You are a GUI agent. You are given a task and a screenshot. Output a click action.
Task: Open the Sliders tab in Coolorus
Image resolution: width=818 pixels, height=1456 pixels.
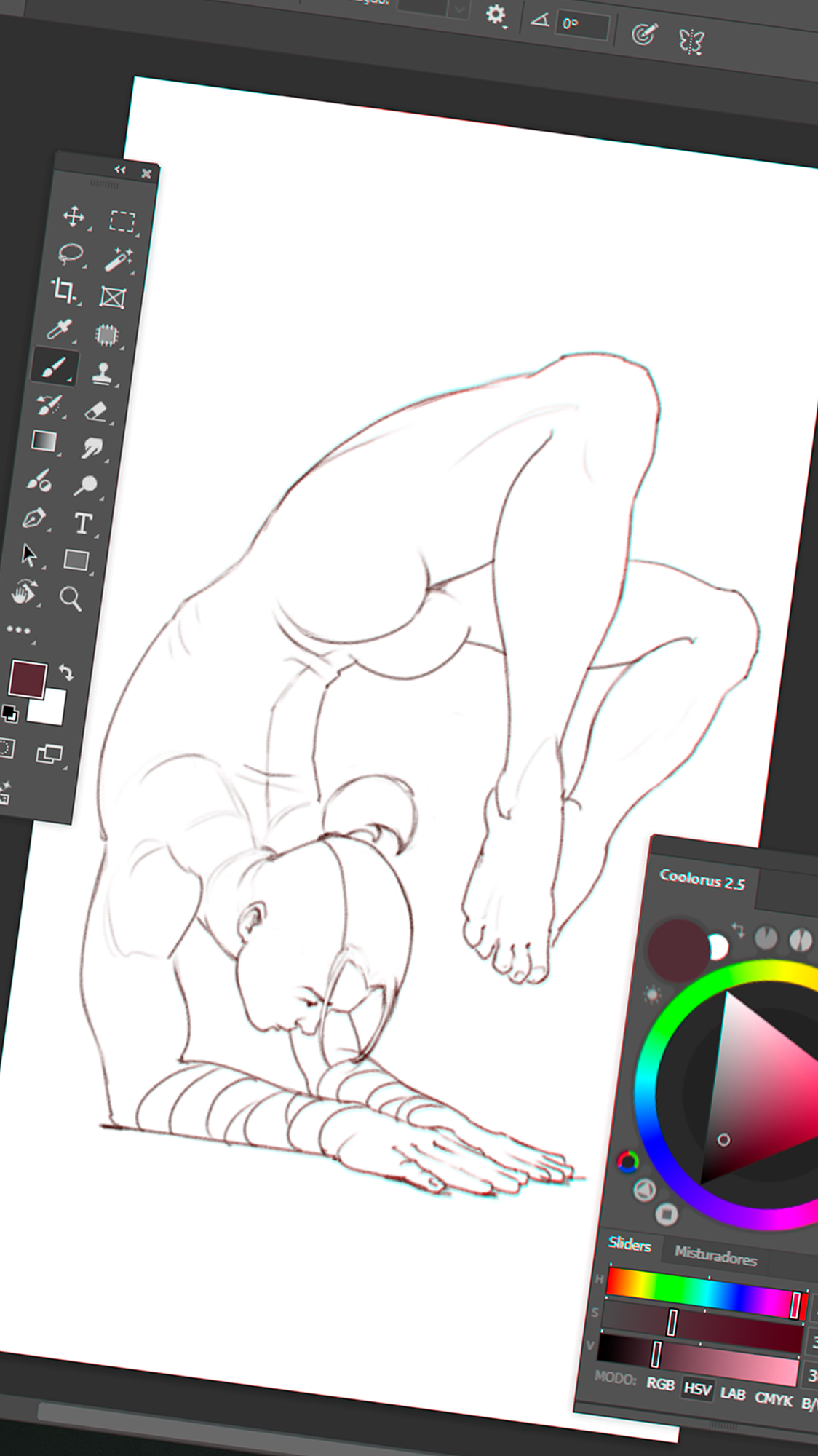tap(630, 1244)
